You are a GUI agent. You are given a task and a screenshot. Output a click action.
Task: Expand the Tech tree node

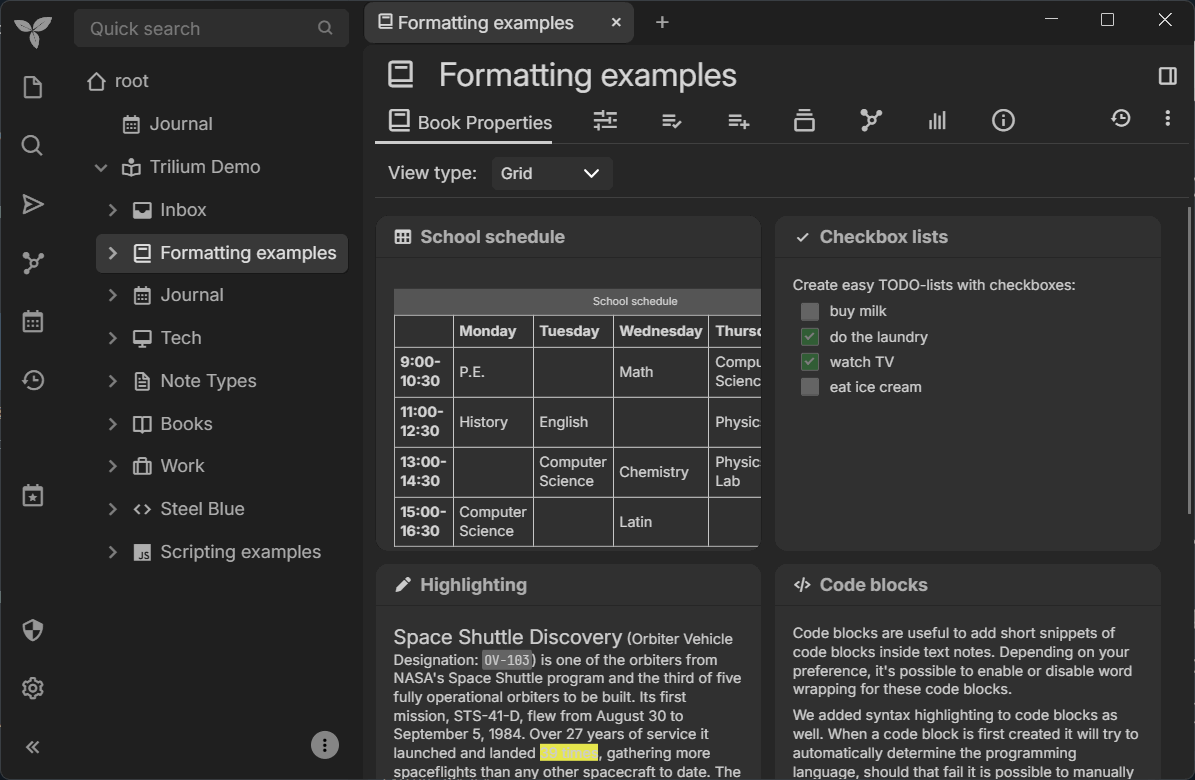[113, 338]
